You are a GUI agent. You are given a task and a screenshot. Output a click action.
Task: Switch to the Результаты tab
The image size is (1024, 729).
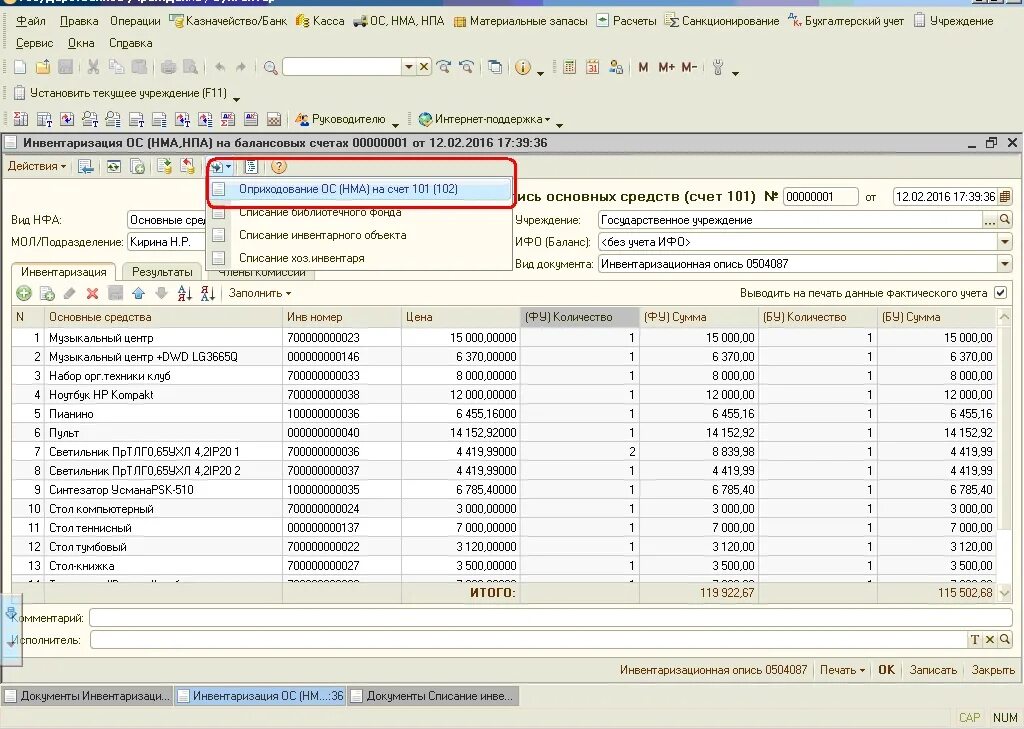[x=162, y=272]
